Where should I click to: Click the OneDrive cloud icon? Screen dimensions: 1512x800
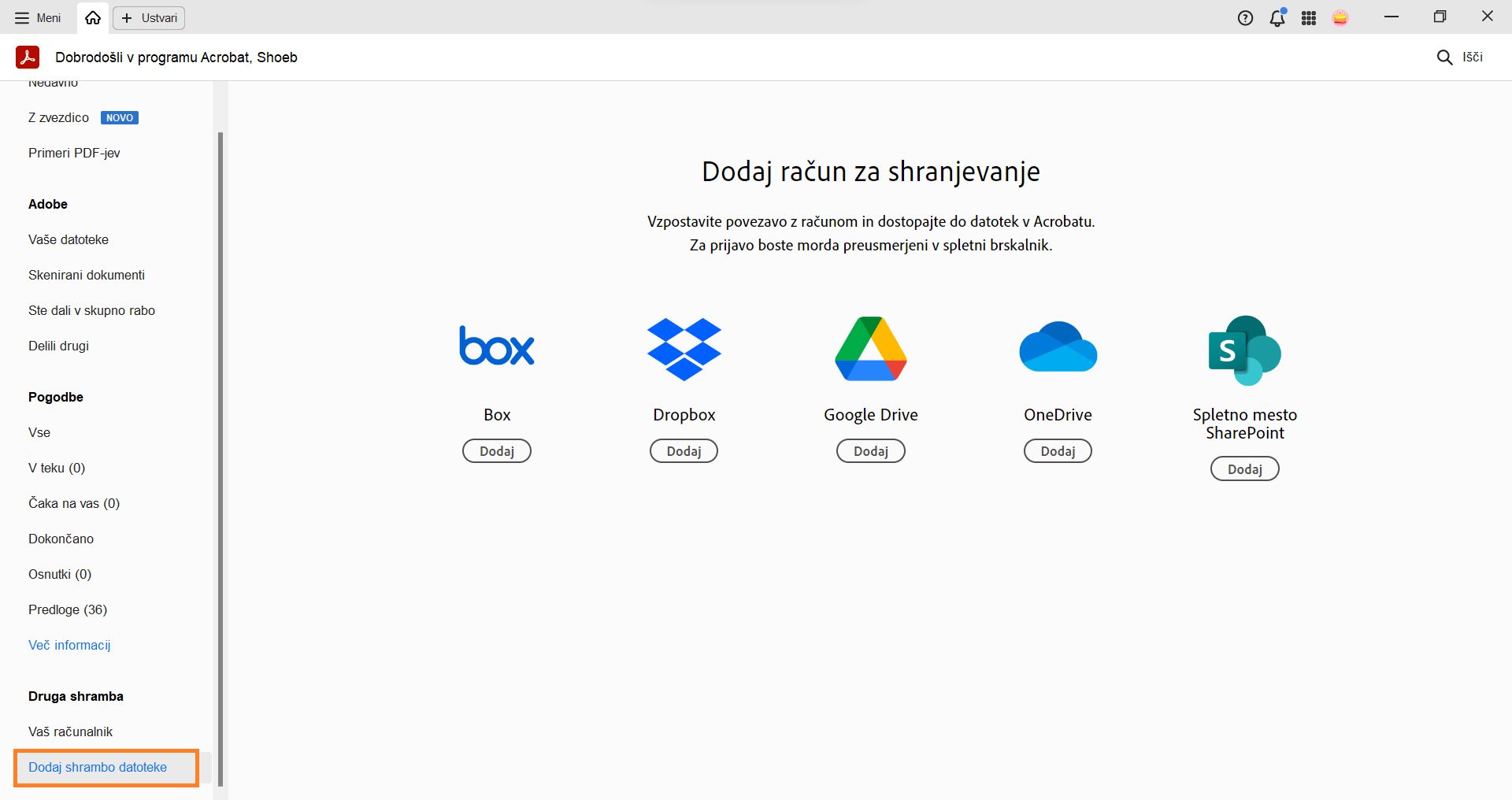pyautogui.click(x=1058, y=346)
